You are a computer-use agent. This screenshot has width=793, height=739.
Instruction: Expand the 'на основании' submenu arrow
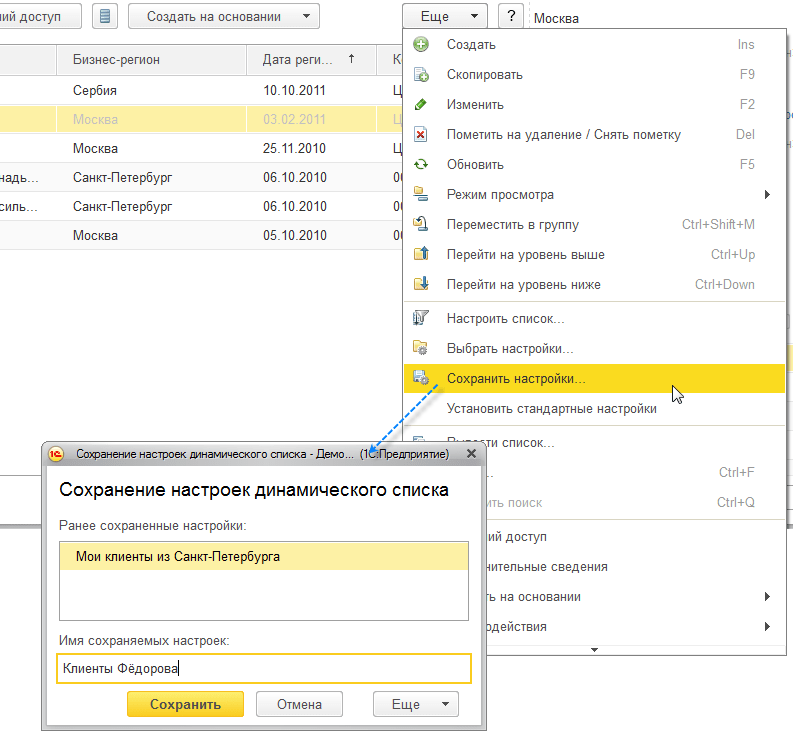767,596
